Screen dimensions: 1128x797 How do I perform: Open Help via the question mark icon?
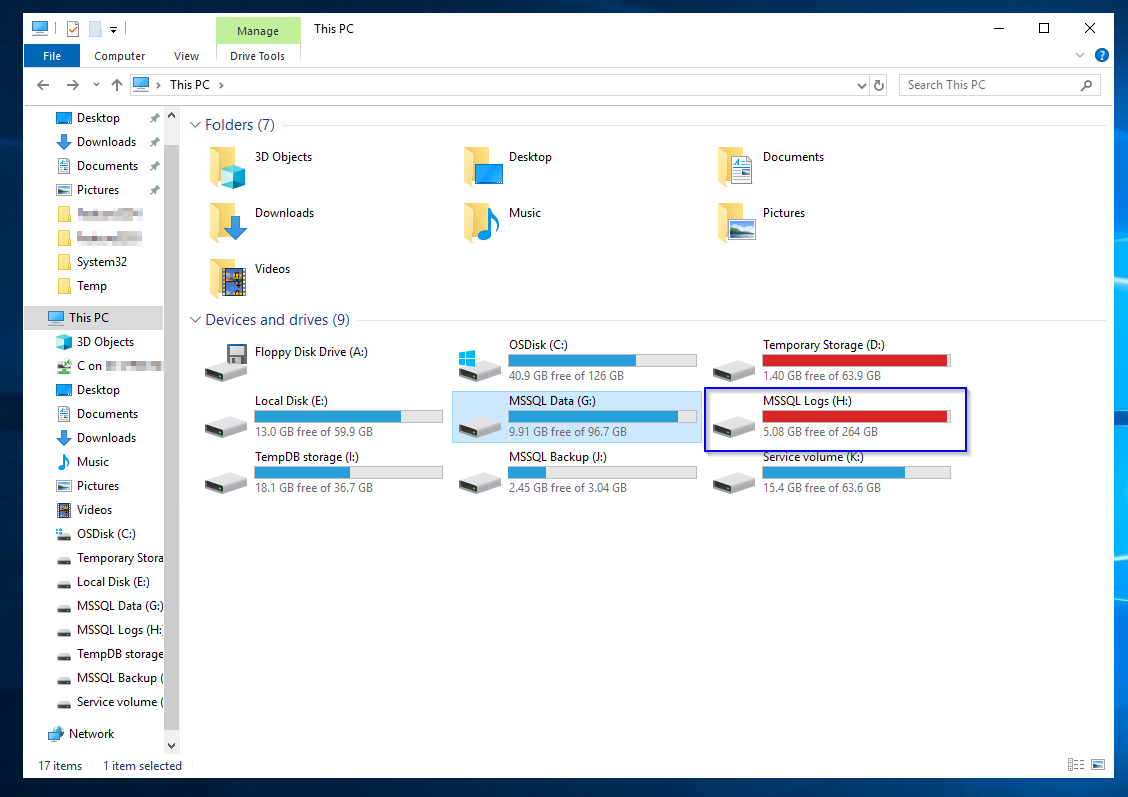[1101, 55]
